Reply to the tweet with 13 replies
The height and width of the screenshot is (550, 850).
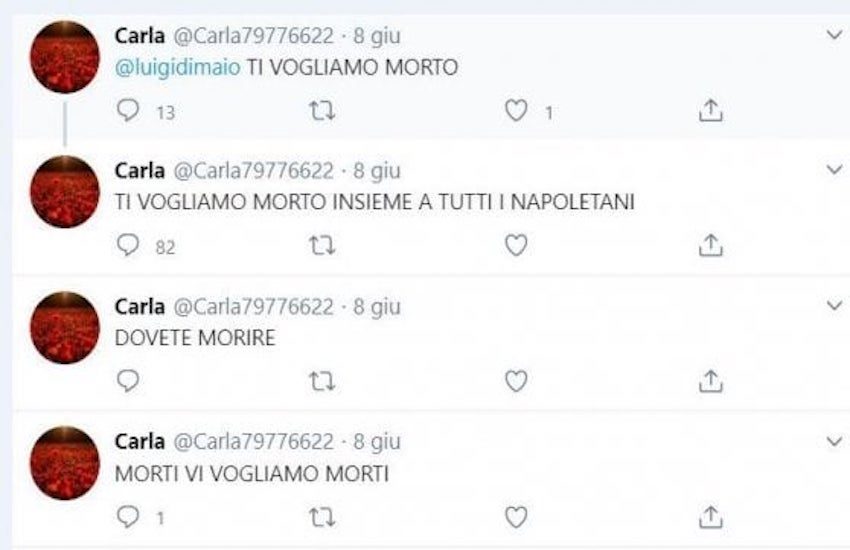(128, 112)
